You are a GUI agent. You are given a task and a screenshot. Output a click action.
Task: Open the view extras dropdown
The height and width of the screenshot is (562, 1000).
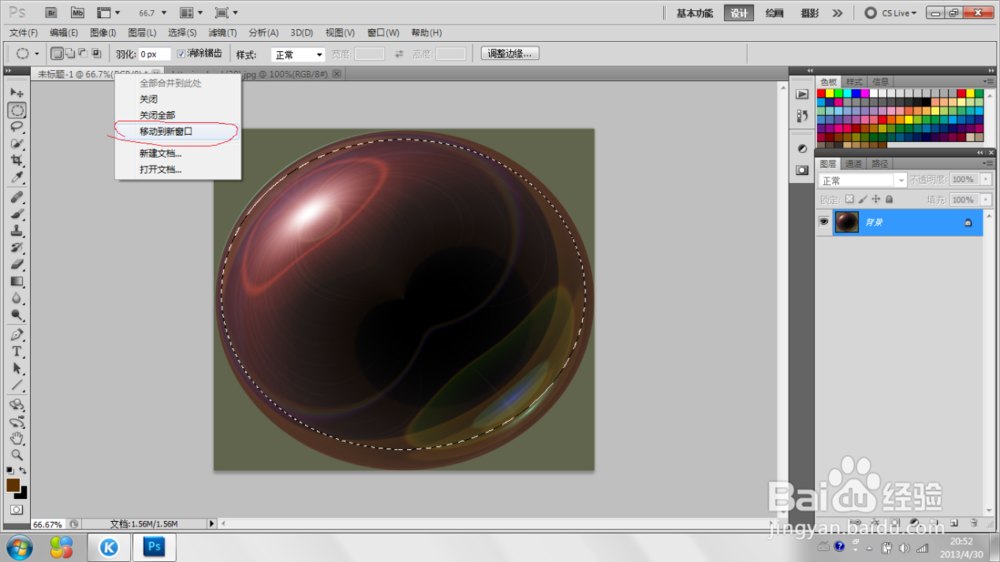tap(108, 13)
